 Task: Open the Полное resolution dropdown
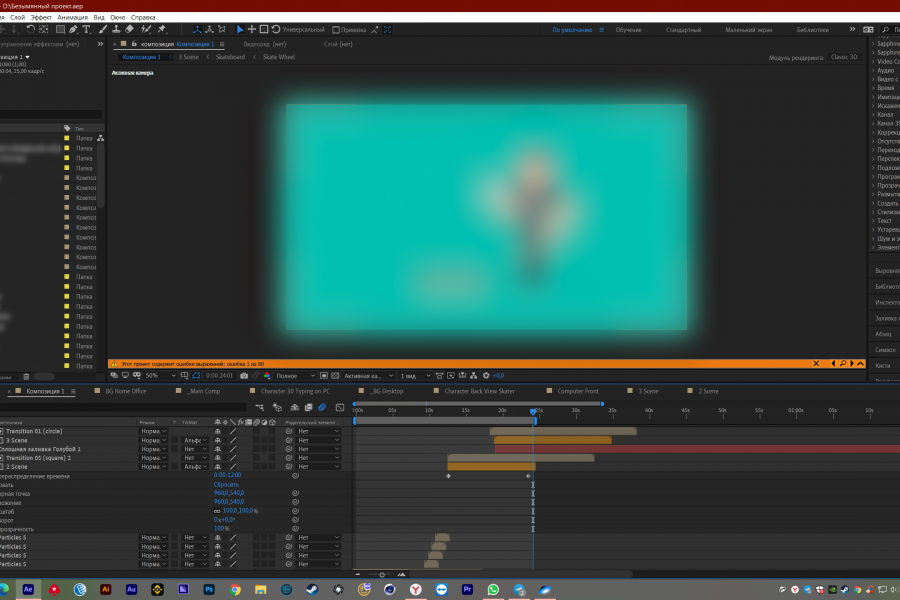296,376
